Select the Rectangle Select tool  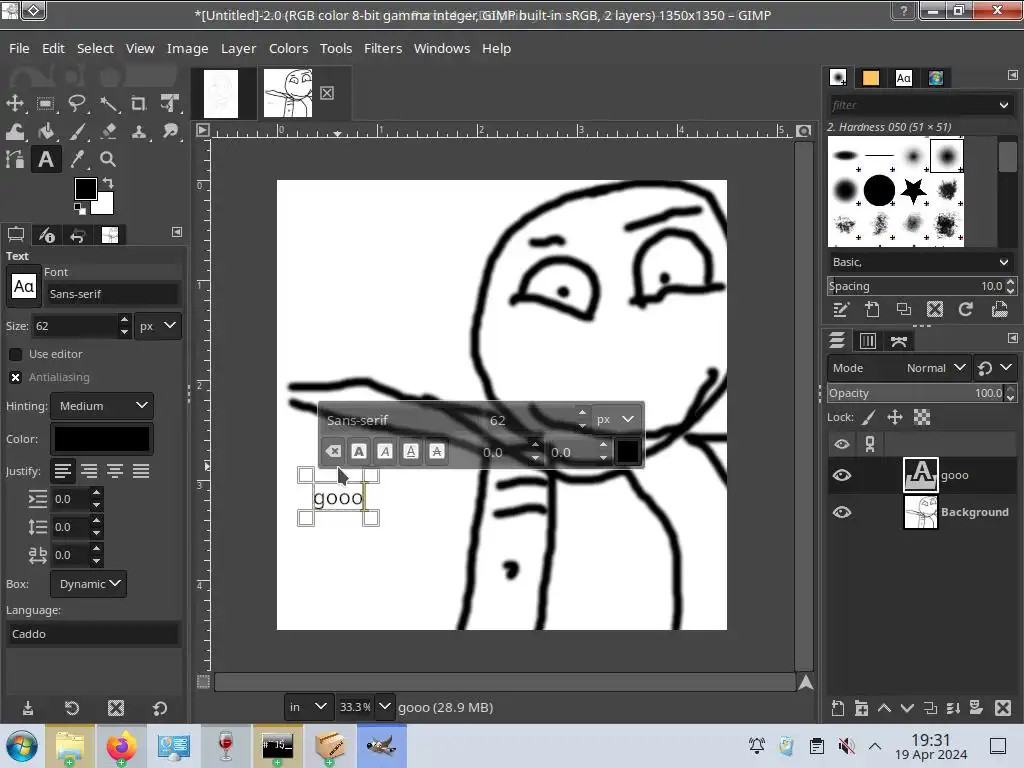[x=45, y=103]
